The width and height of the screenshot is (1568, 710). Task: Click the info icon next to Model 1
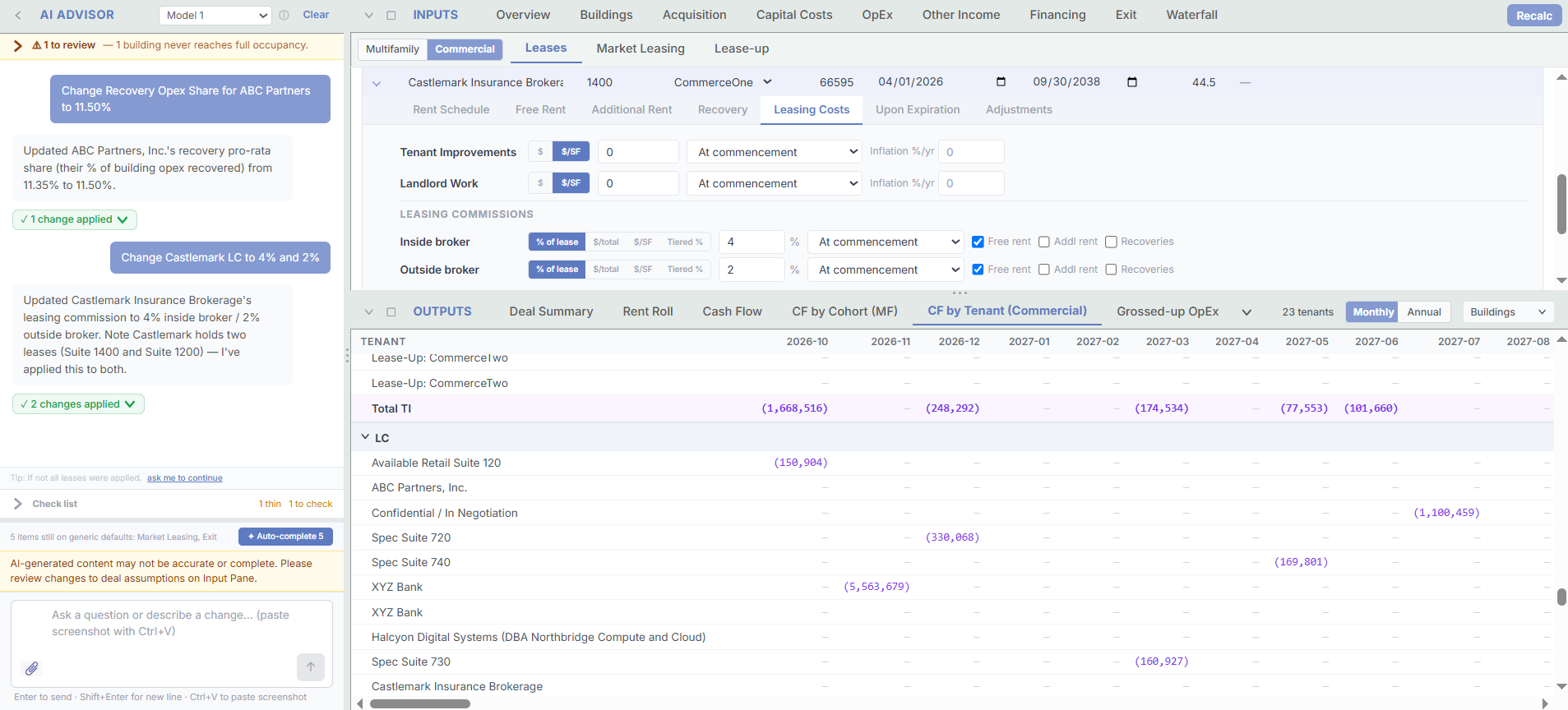click(284, 15)
